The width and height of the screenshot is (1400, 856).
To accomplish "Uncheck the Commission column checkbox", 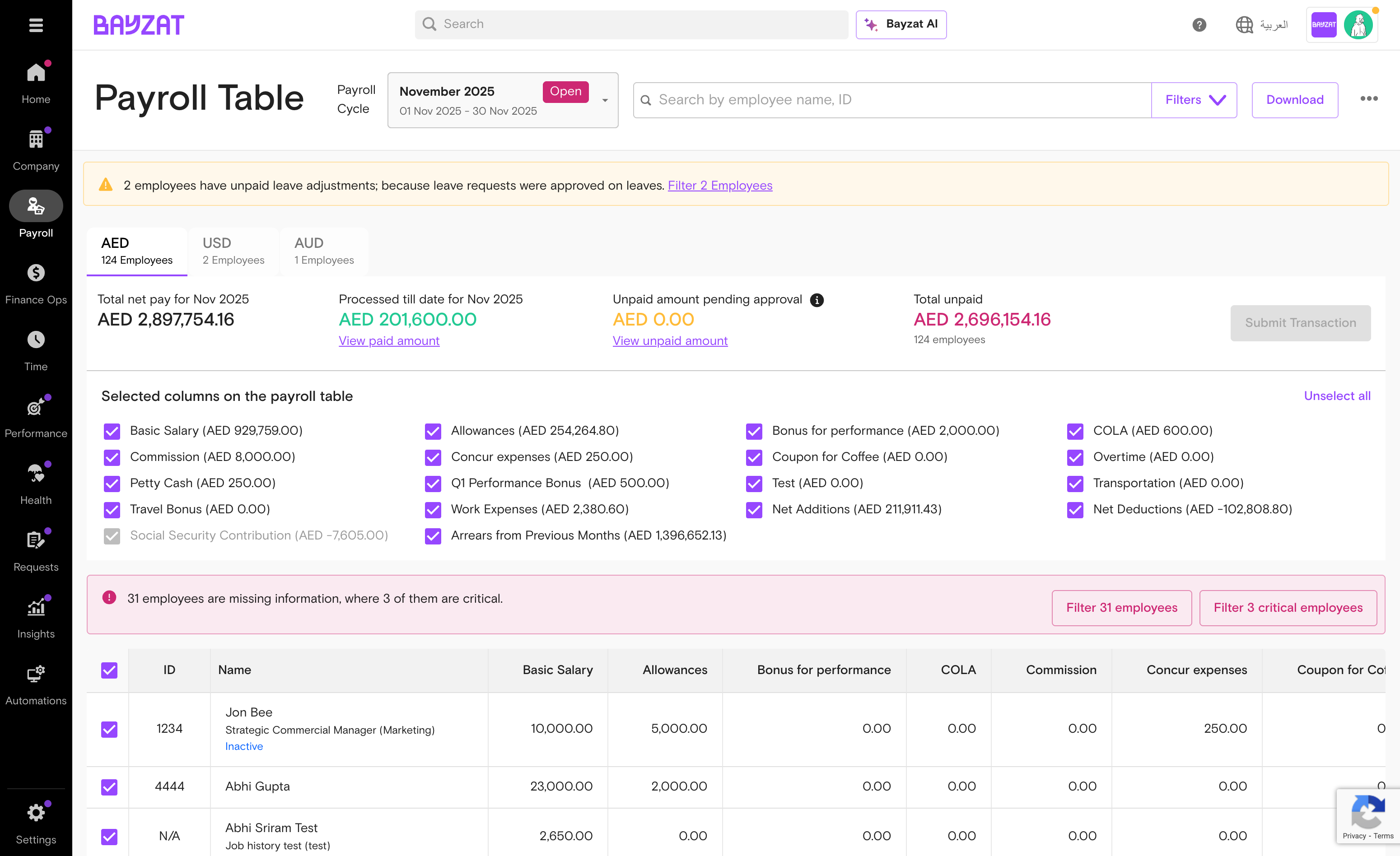I will (112, 457).
